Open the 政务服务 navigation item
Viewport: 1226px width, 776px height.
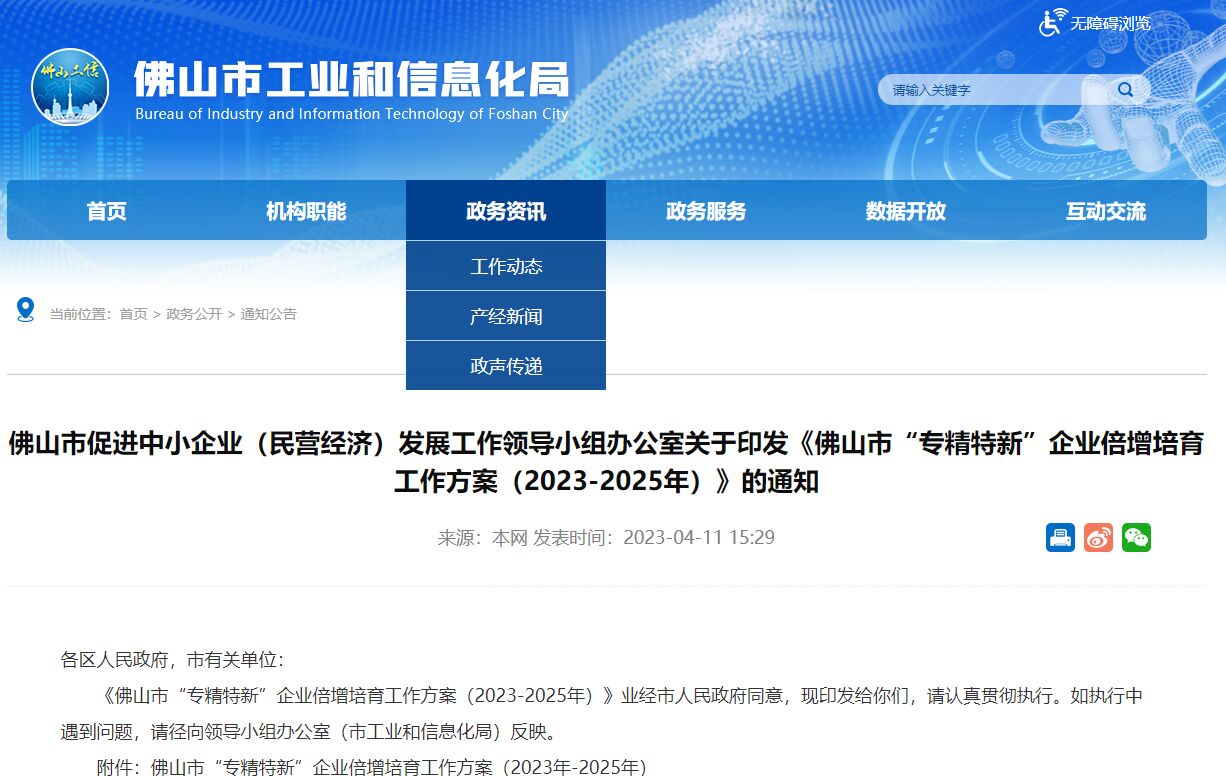click(x=706, y=211)
